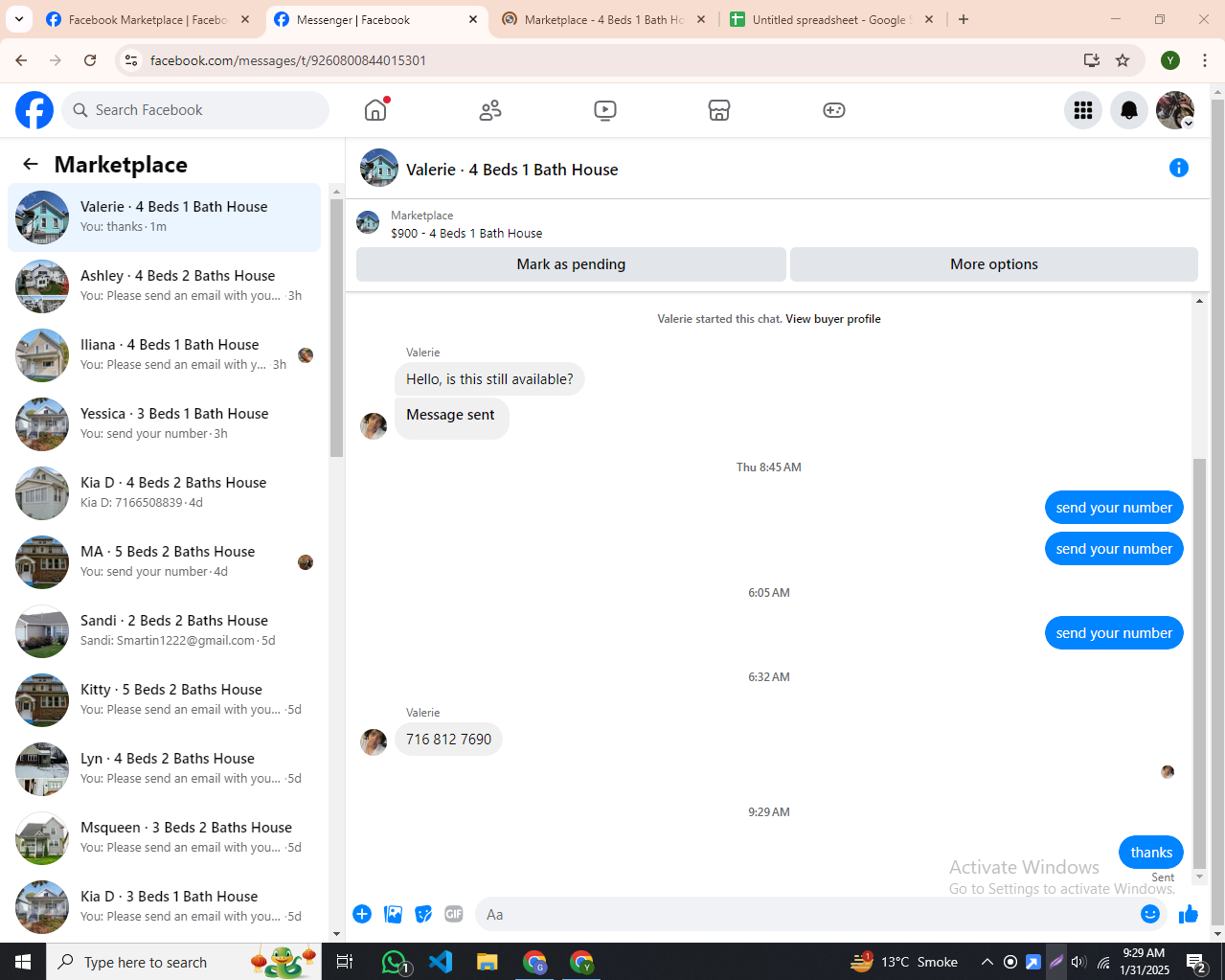Open Msqueen 3 Beds 2 Baths House chat
This screenshot has height=980, width=1225.
165,838
